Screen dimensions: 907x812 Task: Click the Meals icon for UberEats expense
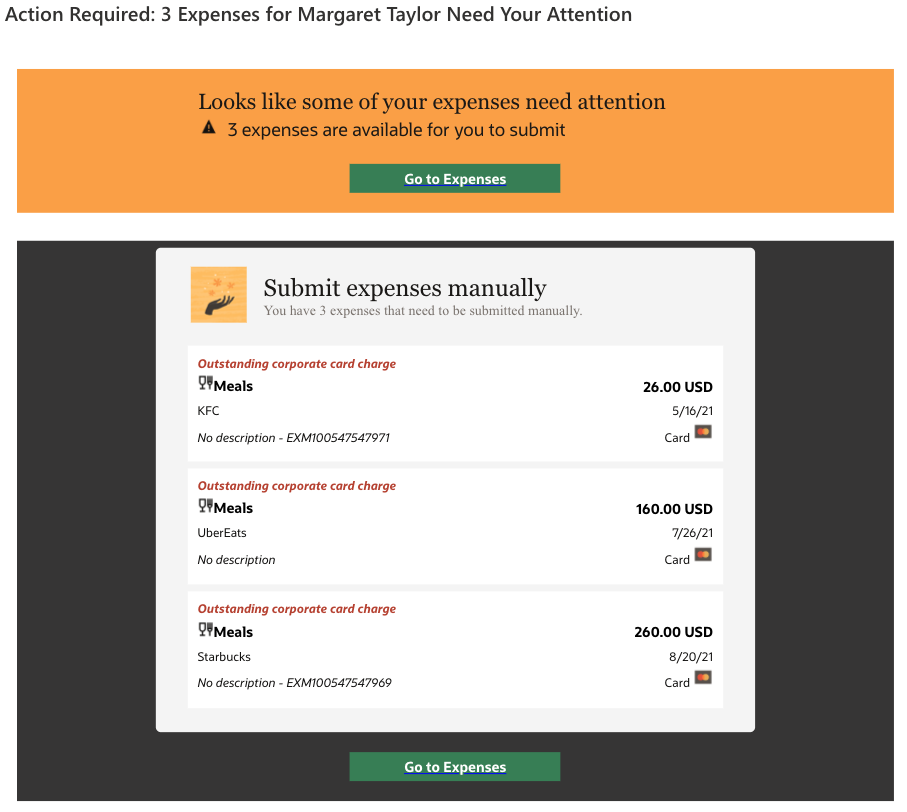[205, 506]
